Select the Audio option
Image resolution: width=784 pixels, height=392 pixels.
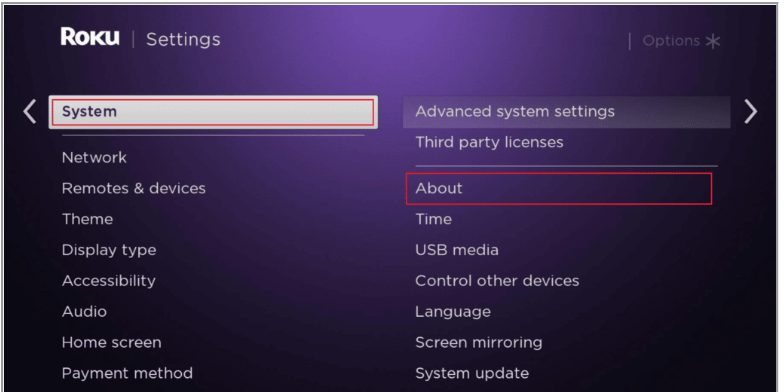[x=84, y=312]
